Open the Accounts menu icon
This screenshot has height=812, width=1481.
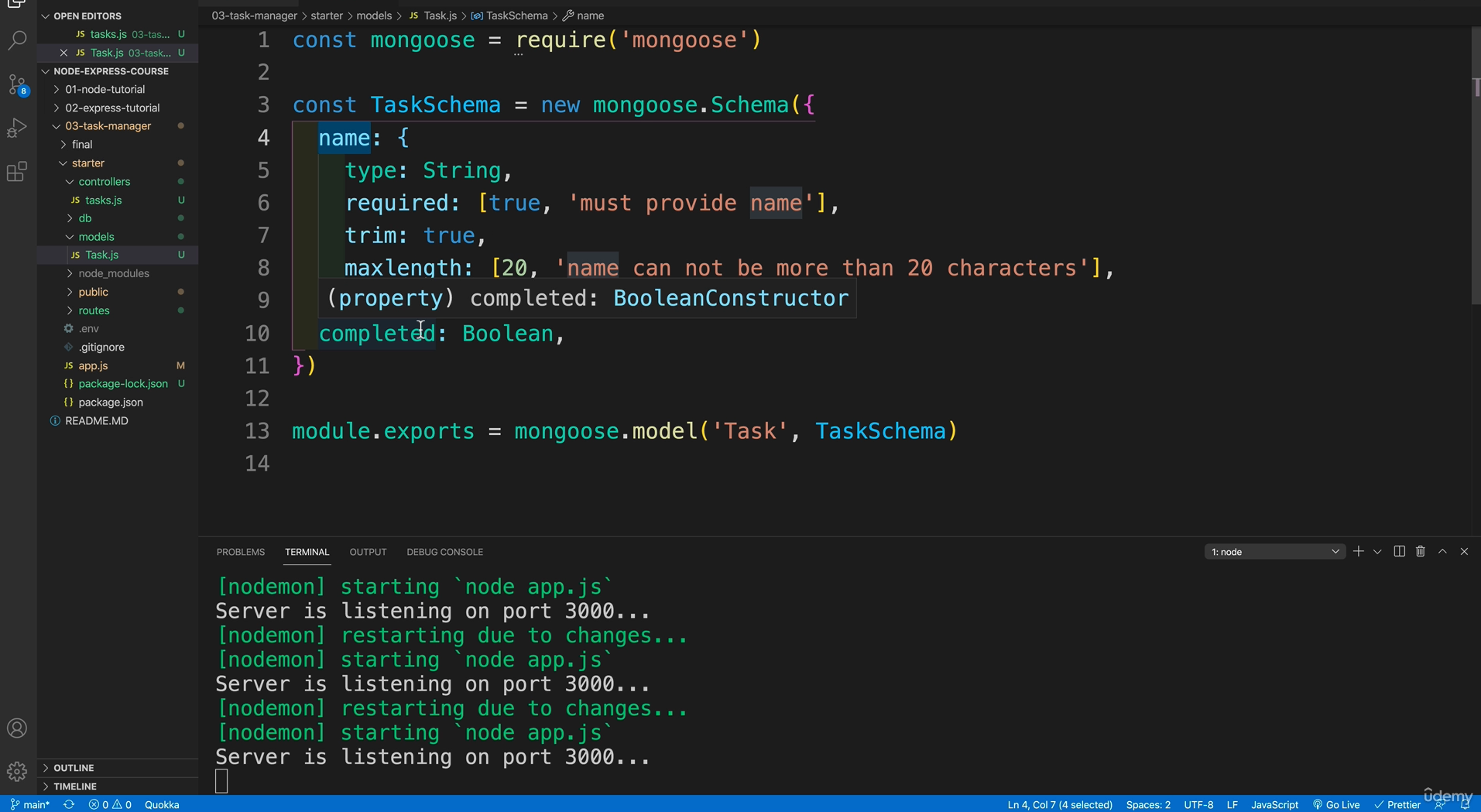tap(17, 728)
